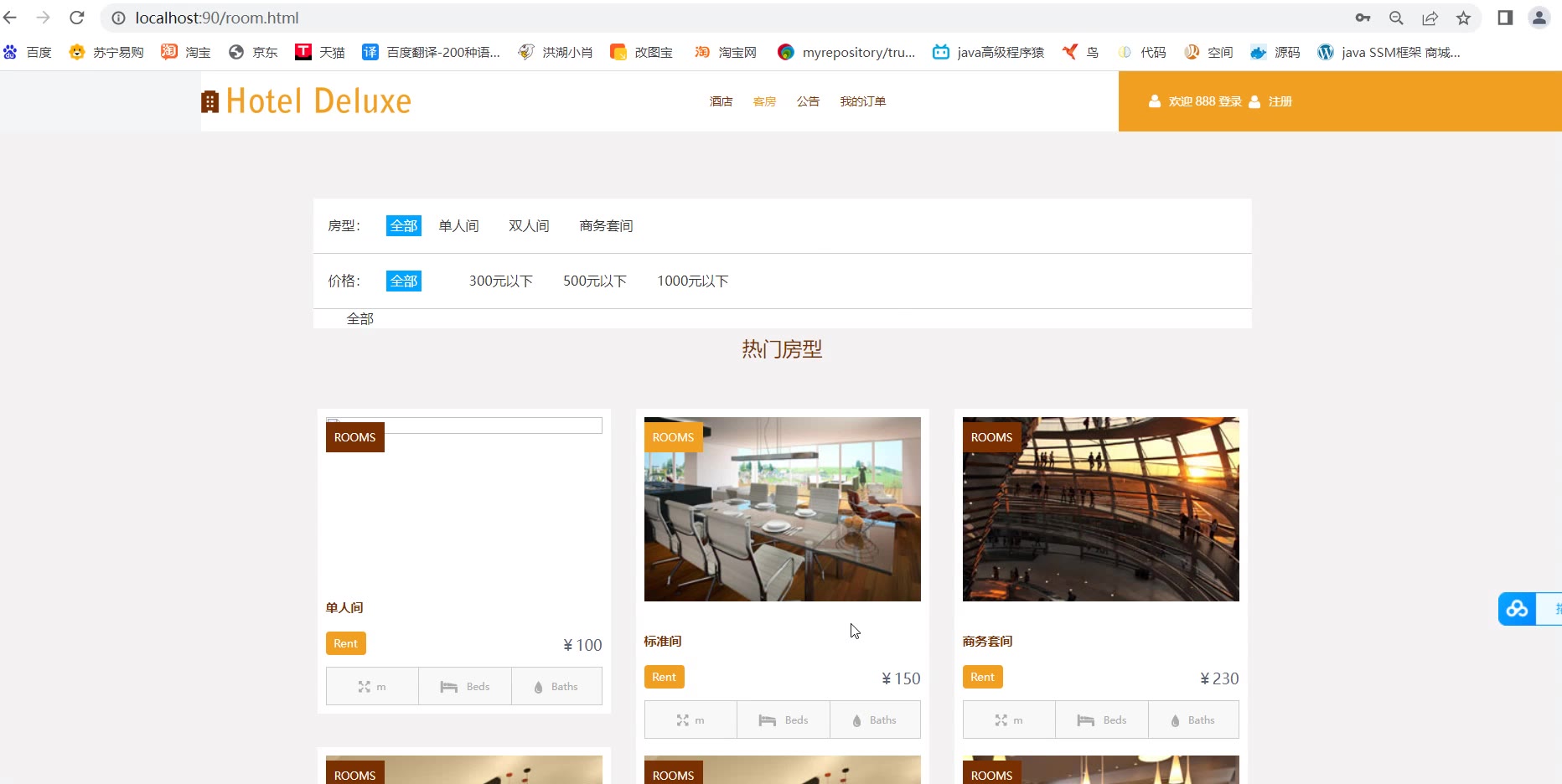This screenshot has height=784, width=1562.
Task: Filter price 500元以下
Action: coord(595,281)
